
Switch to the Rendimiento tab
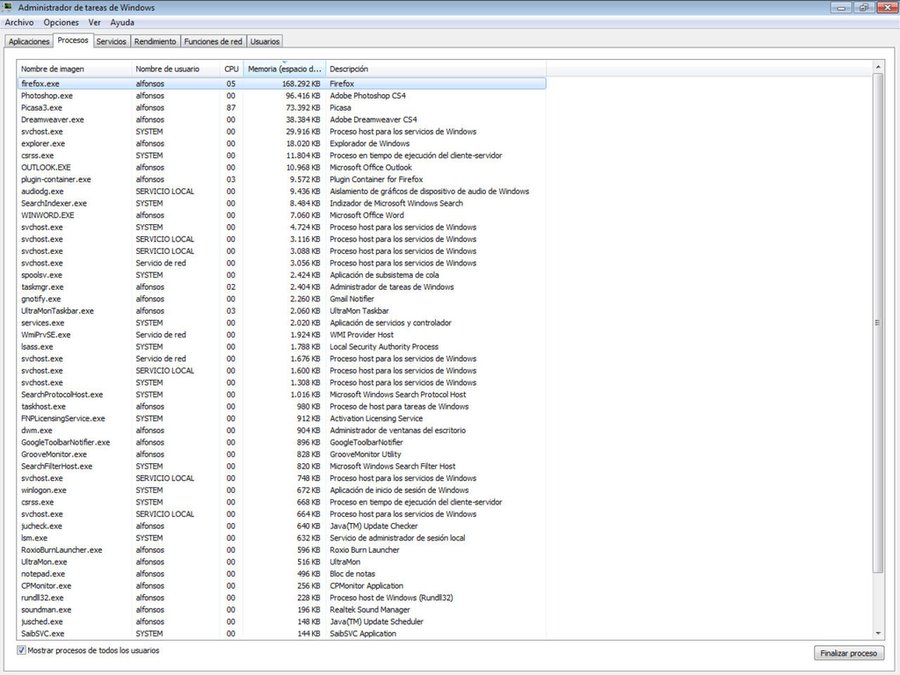tap(156, 42)
